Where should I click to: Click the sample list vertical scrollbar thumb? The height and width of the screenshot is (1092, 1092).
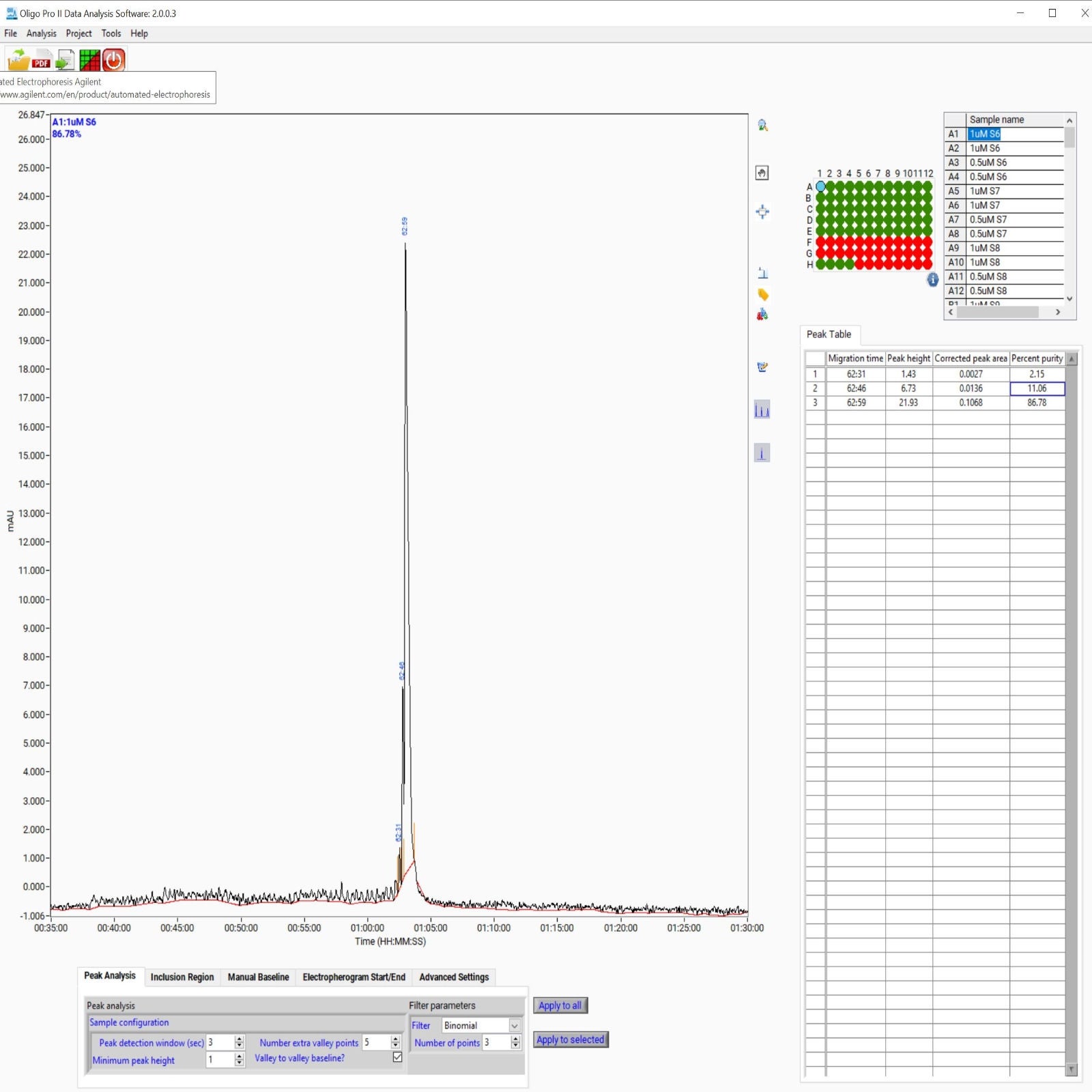[1069, 136]
